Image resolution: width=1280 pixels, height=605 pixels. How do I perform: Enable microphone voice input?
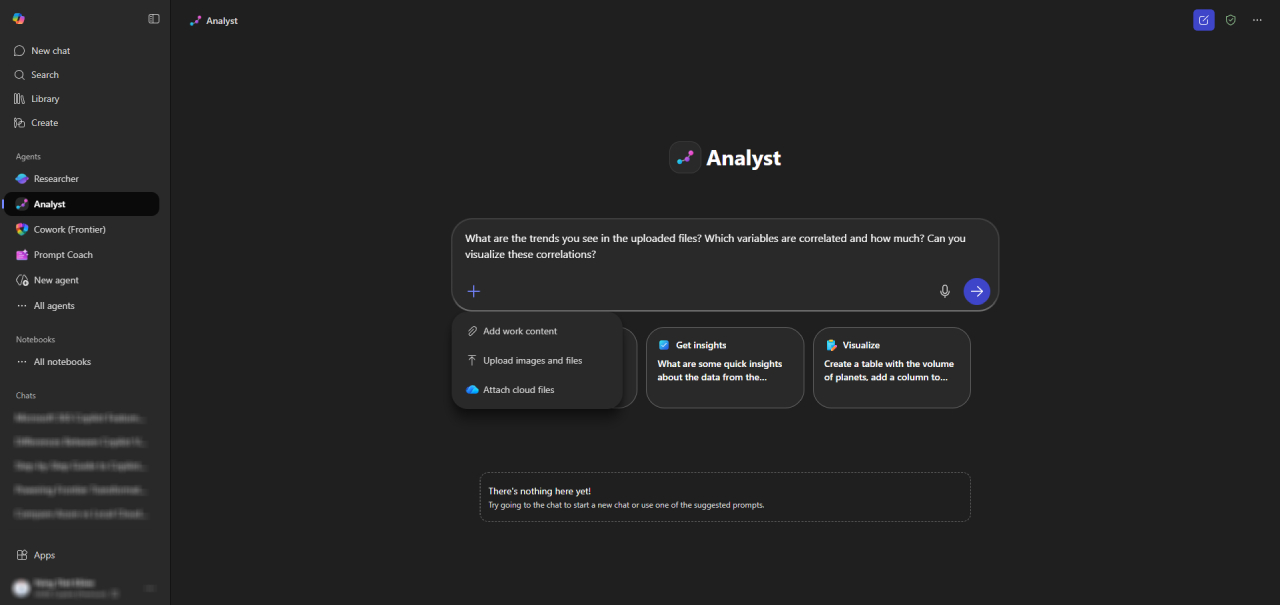click(944, 291)
